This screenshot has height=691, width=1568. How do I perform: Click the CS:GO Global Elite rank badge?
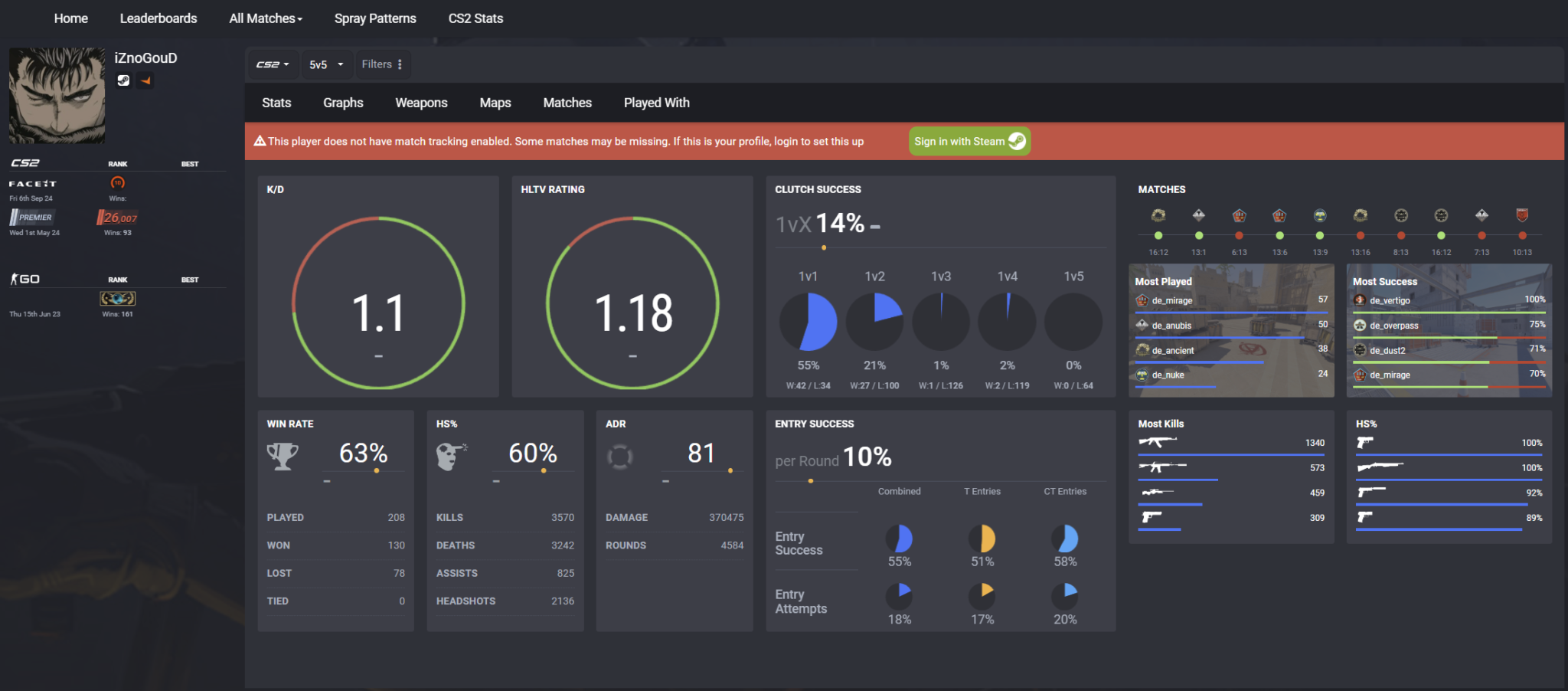click(x=117, y=298)
